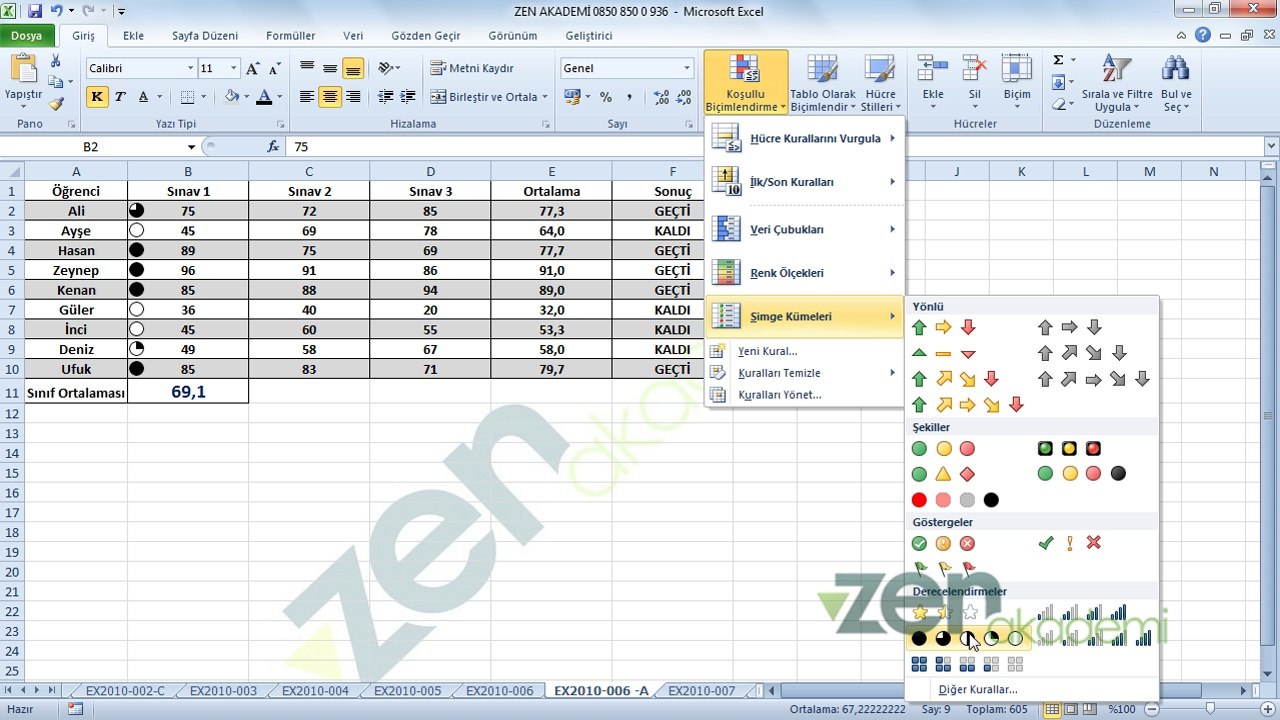Switch to Page Layout view in status bar

pyautogui.click(x=1070, y=709)
